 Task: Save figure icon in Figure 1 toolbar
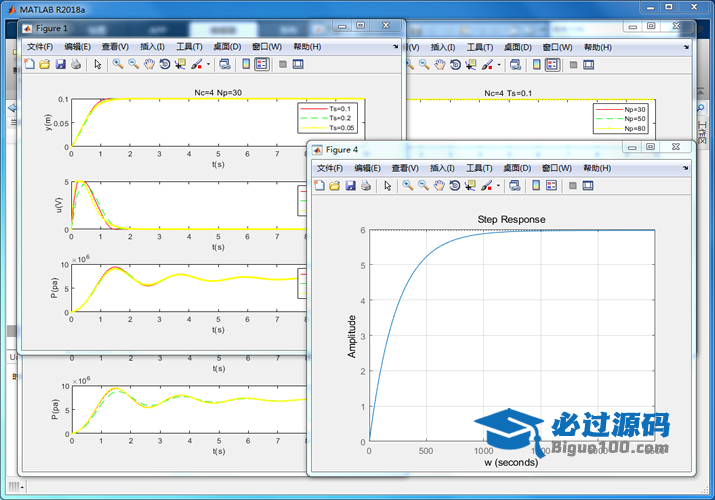[60, 64]
